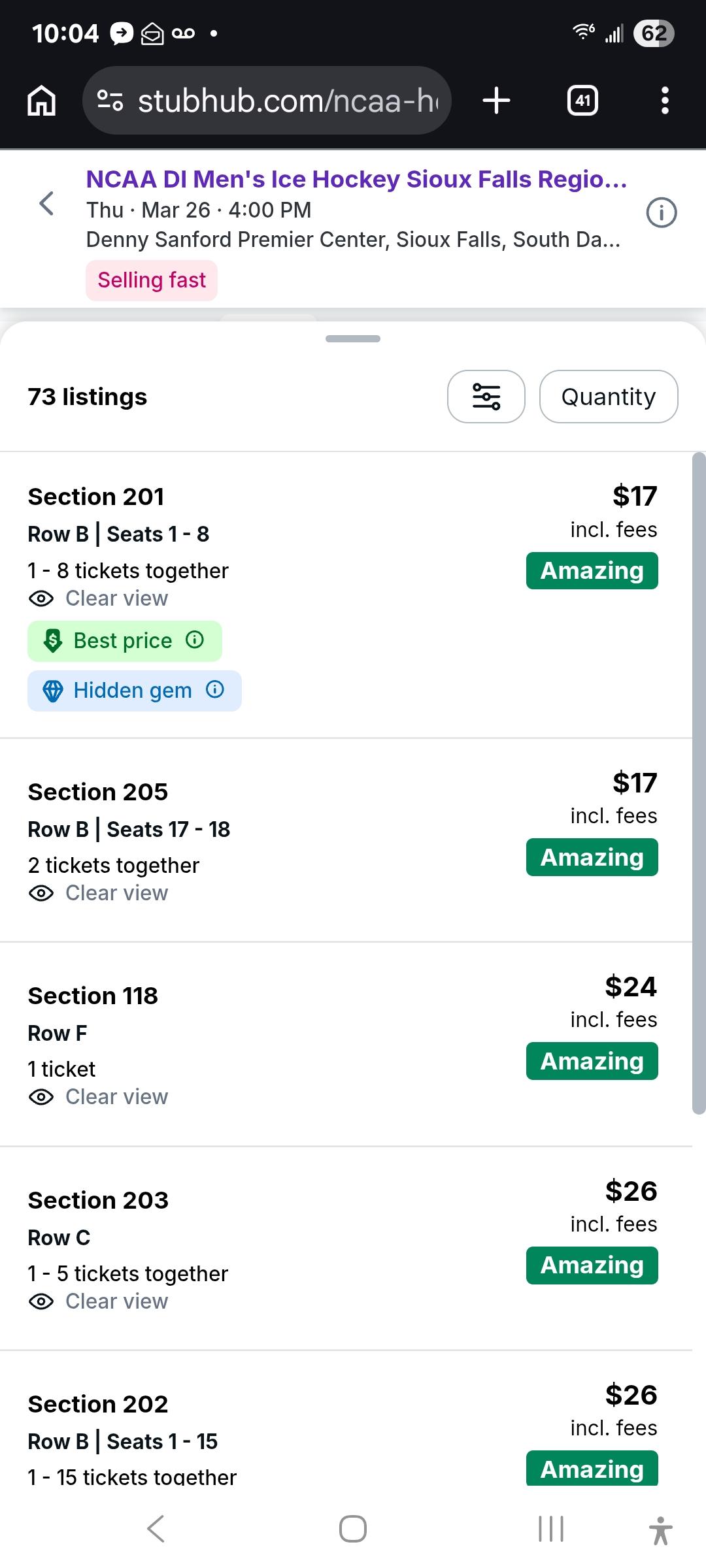
Task: Open the NCAA DI Men's Ice Hockey event title
Action: (356, 179)
